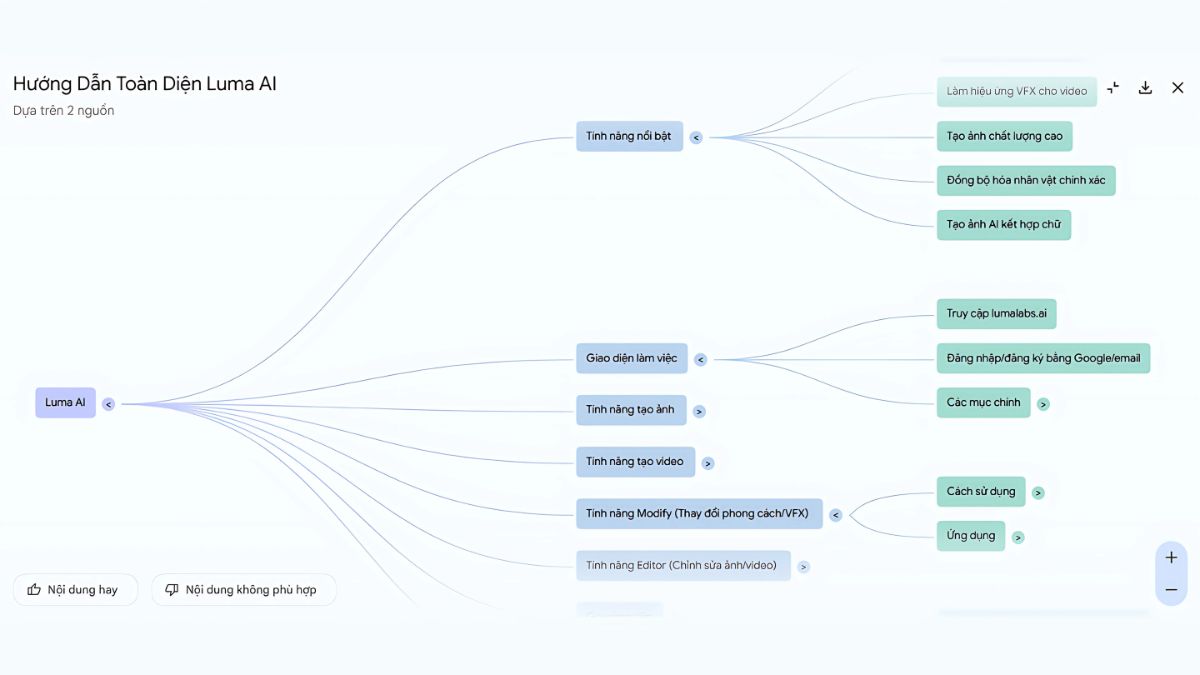Open the Đồng bộ hóa nhân vật chính xác node
Viewport: 1200px width, 675px height.
[x=1026, y=181]
